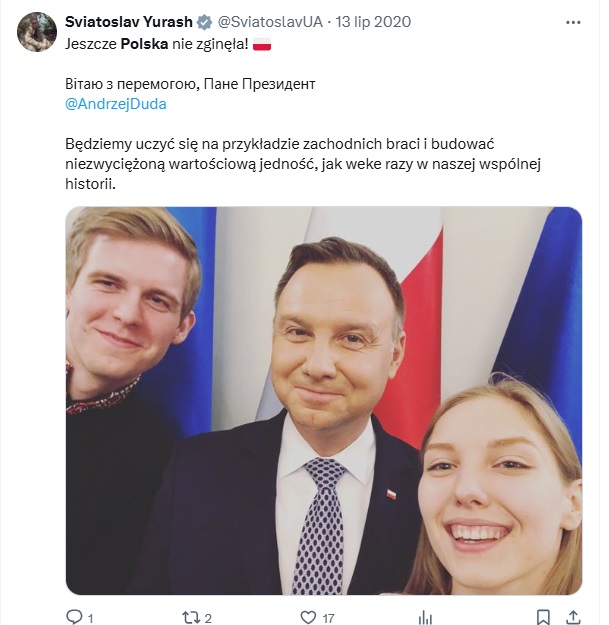Click the reply speech bubble icon
Viewport: 609px width, 625px height.
click(74, 617)
